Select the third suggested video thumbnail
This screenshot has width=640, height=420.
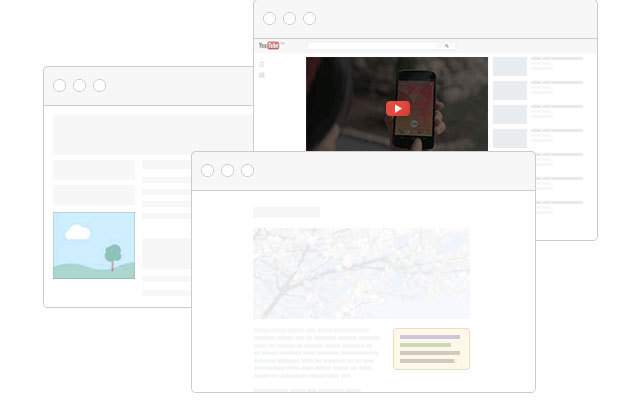tap(510, 115)
